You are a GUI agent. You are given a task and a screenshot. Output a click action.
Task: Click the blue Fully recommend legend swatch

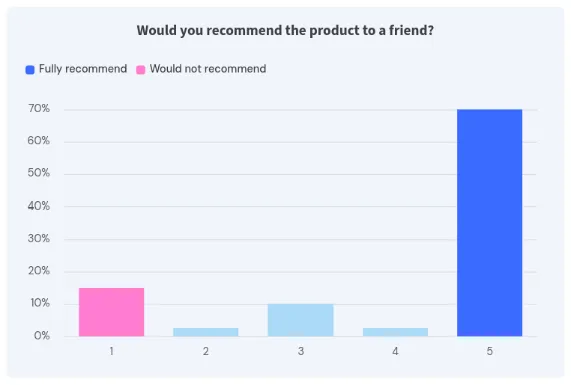[x=30, y=70]
